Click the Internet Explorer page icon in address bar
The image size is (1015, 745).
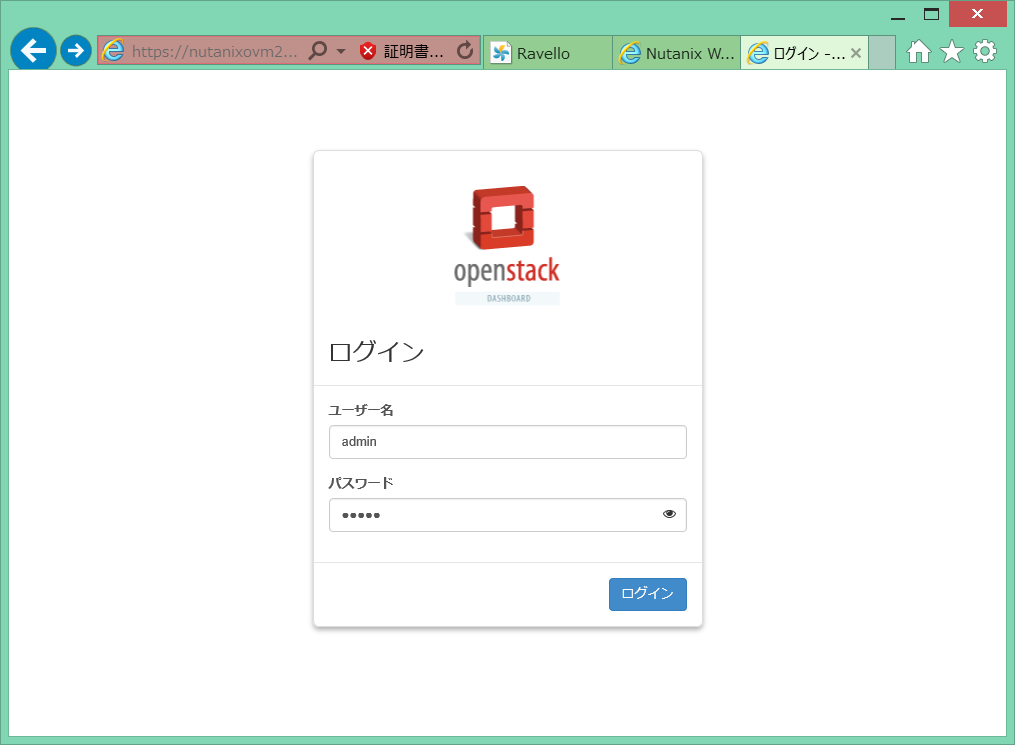(113, 50)
